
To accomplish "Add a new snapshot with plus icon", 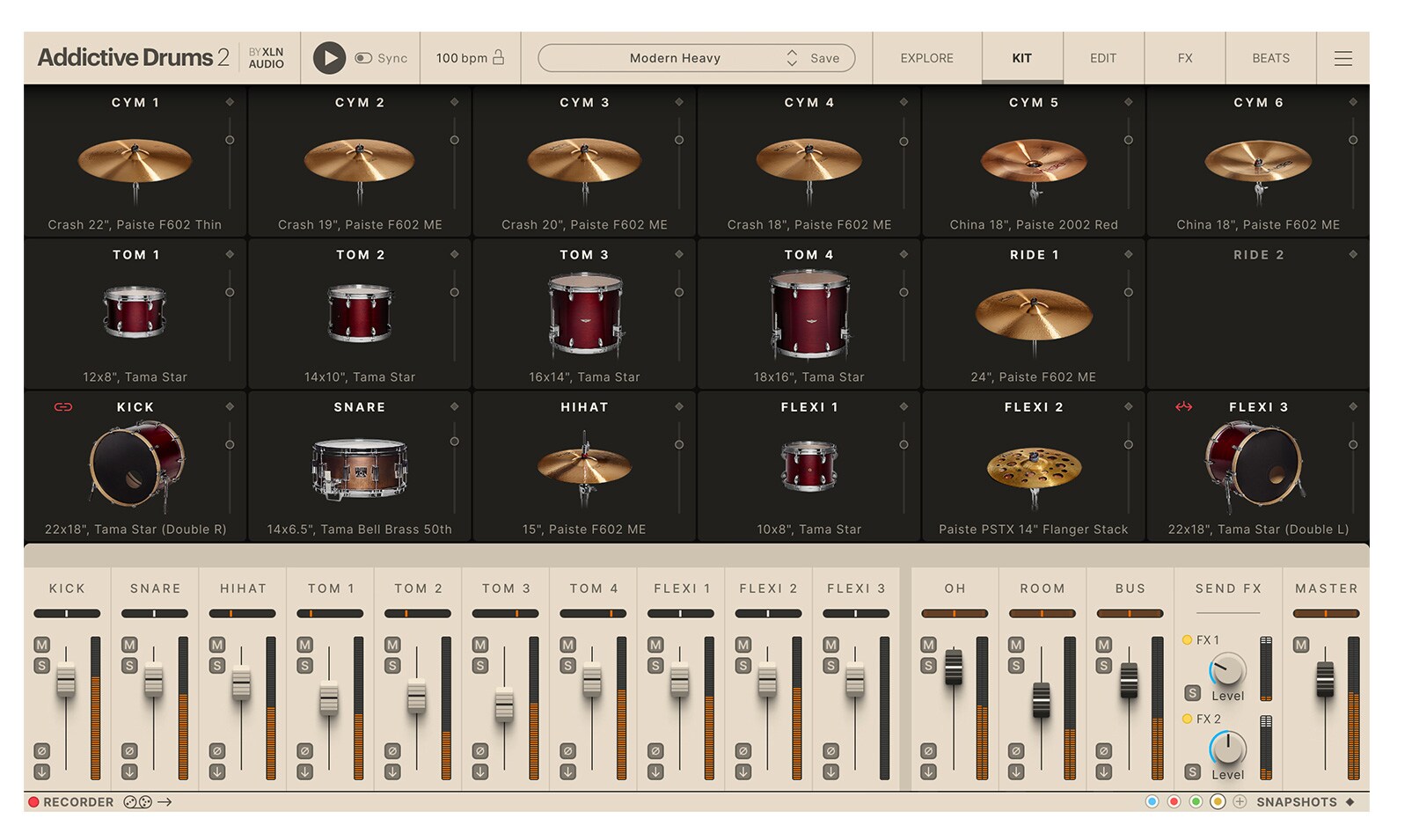I will (x=1240, y=802).
